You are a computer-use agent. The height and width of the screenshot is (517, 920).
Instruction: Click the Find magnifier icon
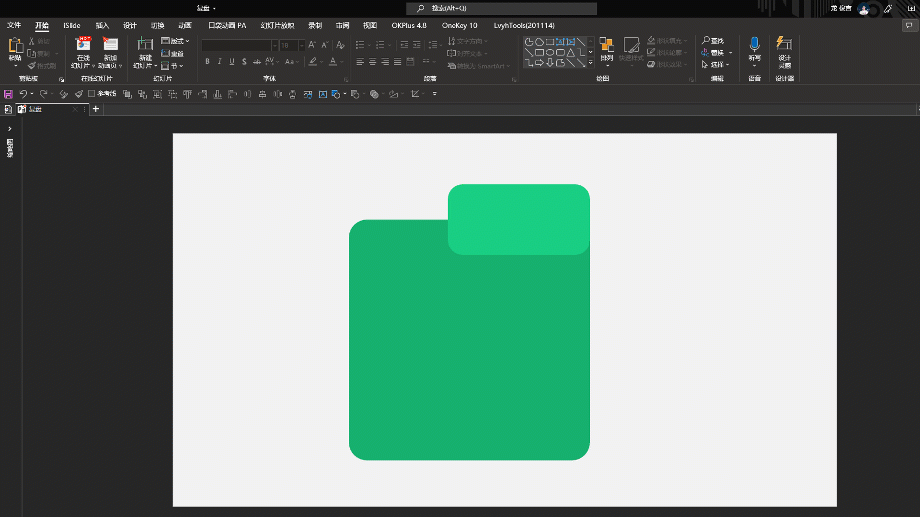tap(706, 40)
